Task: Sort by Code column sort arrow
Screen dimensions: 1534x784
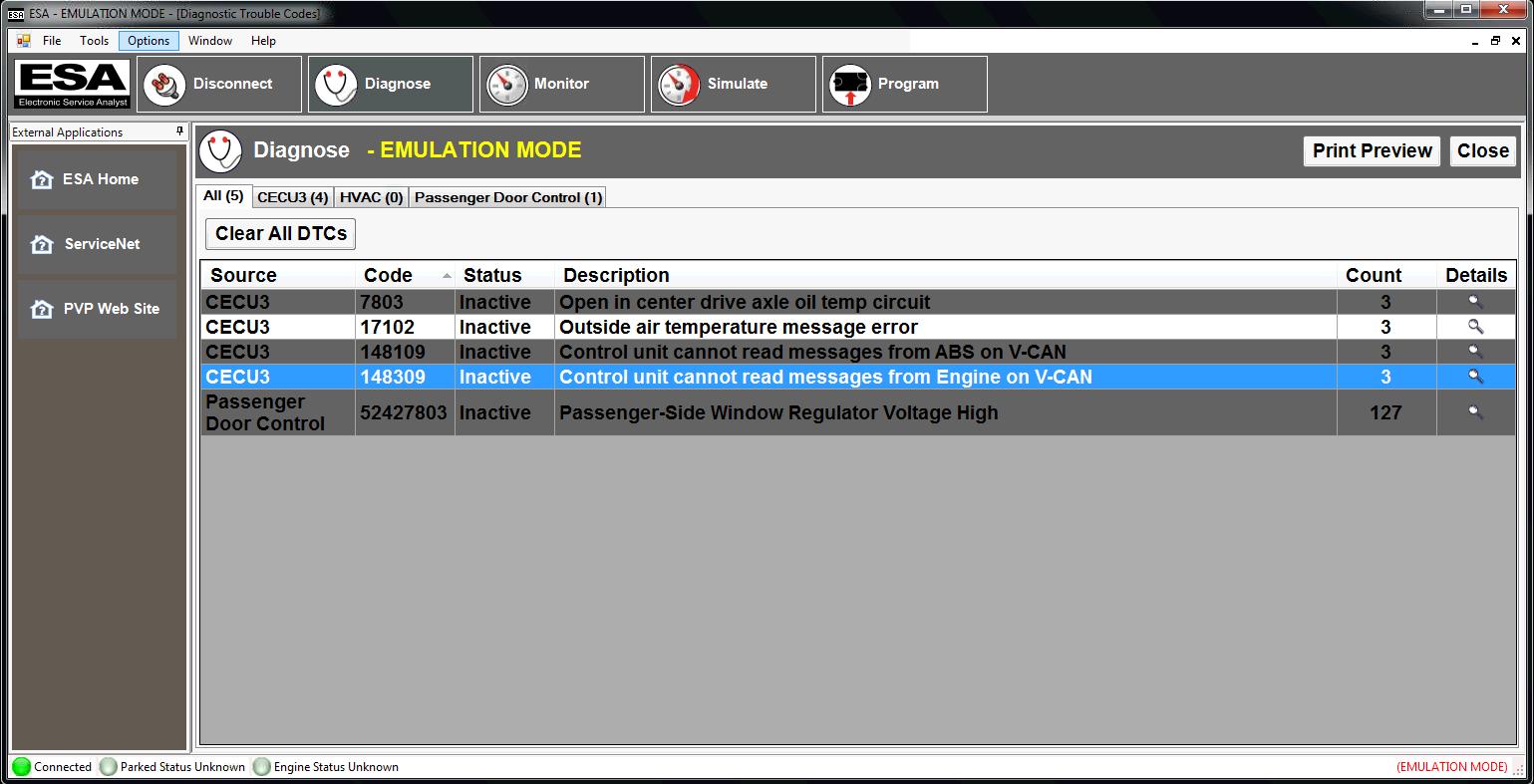Action: pos(447,276)
